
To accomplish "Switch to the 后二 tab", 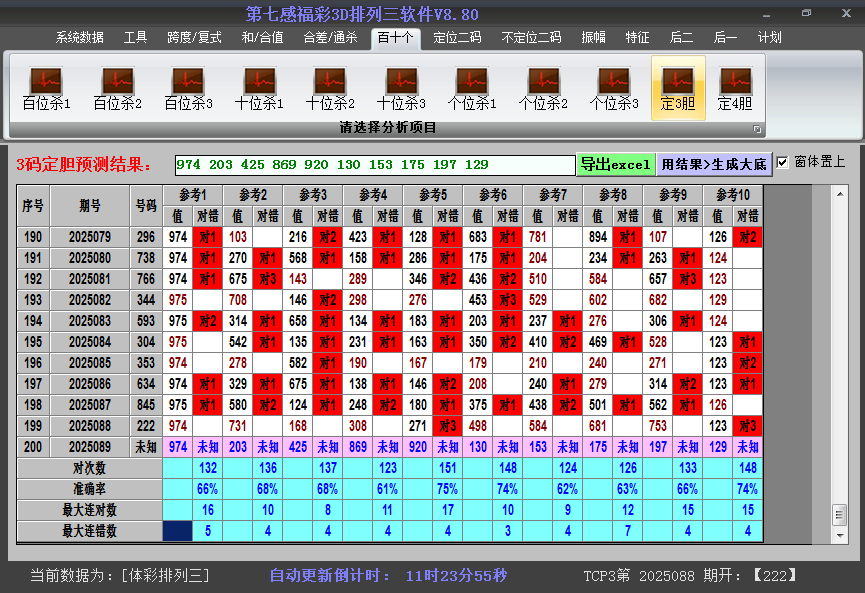I will point(681,38).
